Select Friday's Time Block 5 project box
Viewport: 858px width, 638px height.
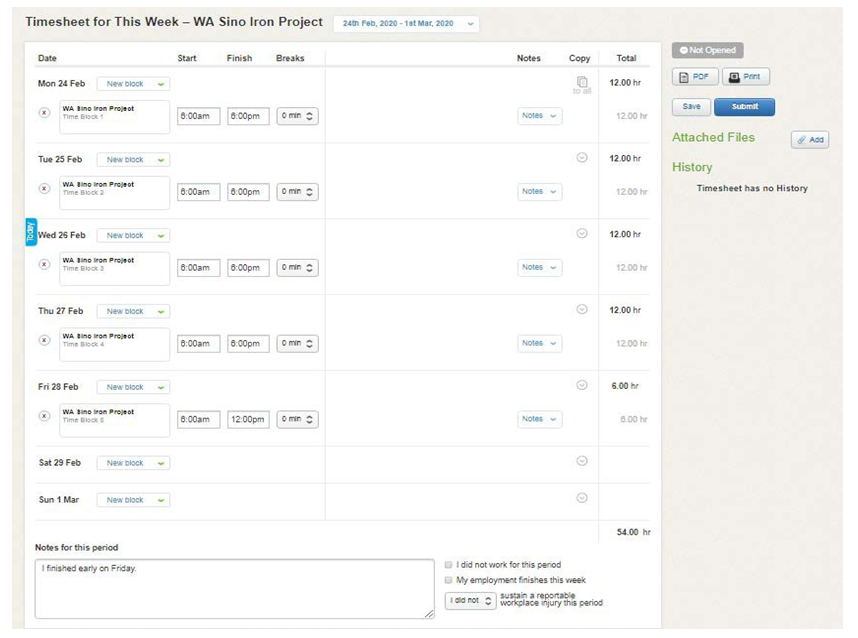(115, 420)
